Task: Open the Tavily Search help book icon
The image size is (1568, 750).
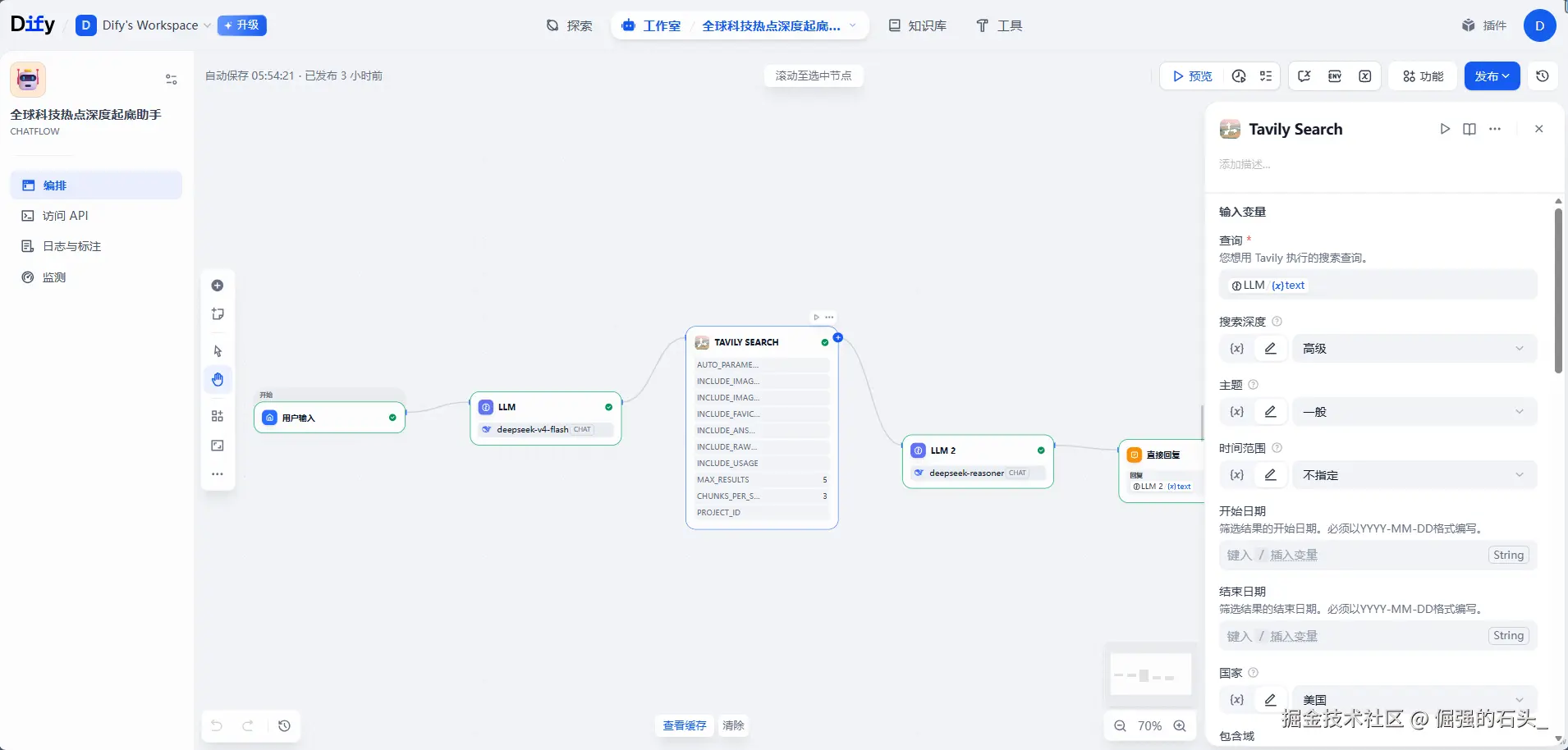Action: 1469,129
